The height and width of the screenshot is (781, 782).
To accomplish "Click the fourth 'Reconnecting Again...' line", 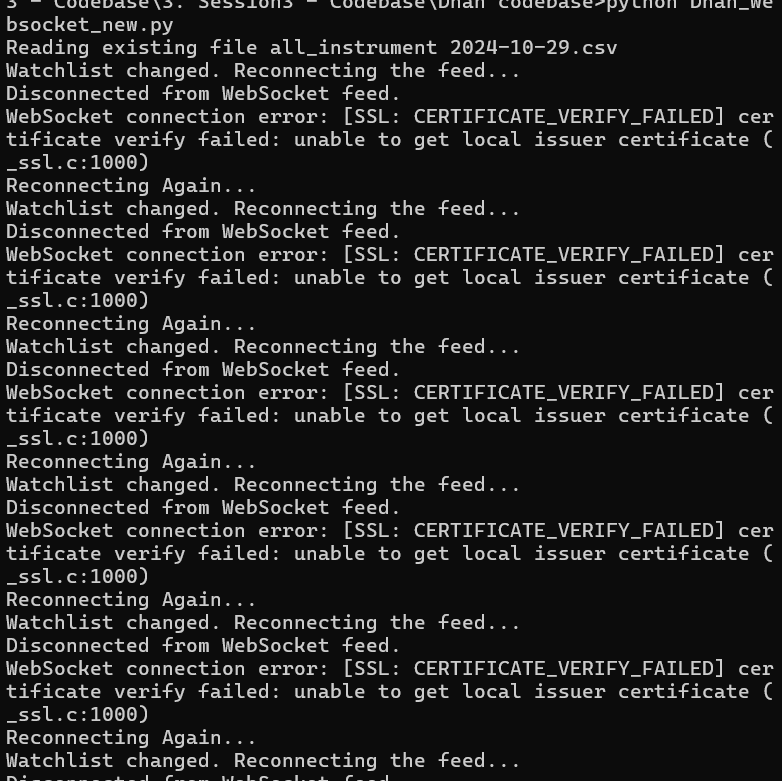I will coord(131,600).
